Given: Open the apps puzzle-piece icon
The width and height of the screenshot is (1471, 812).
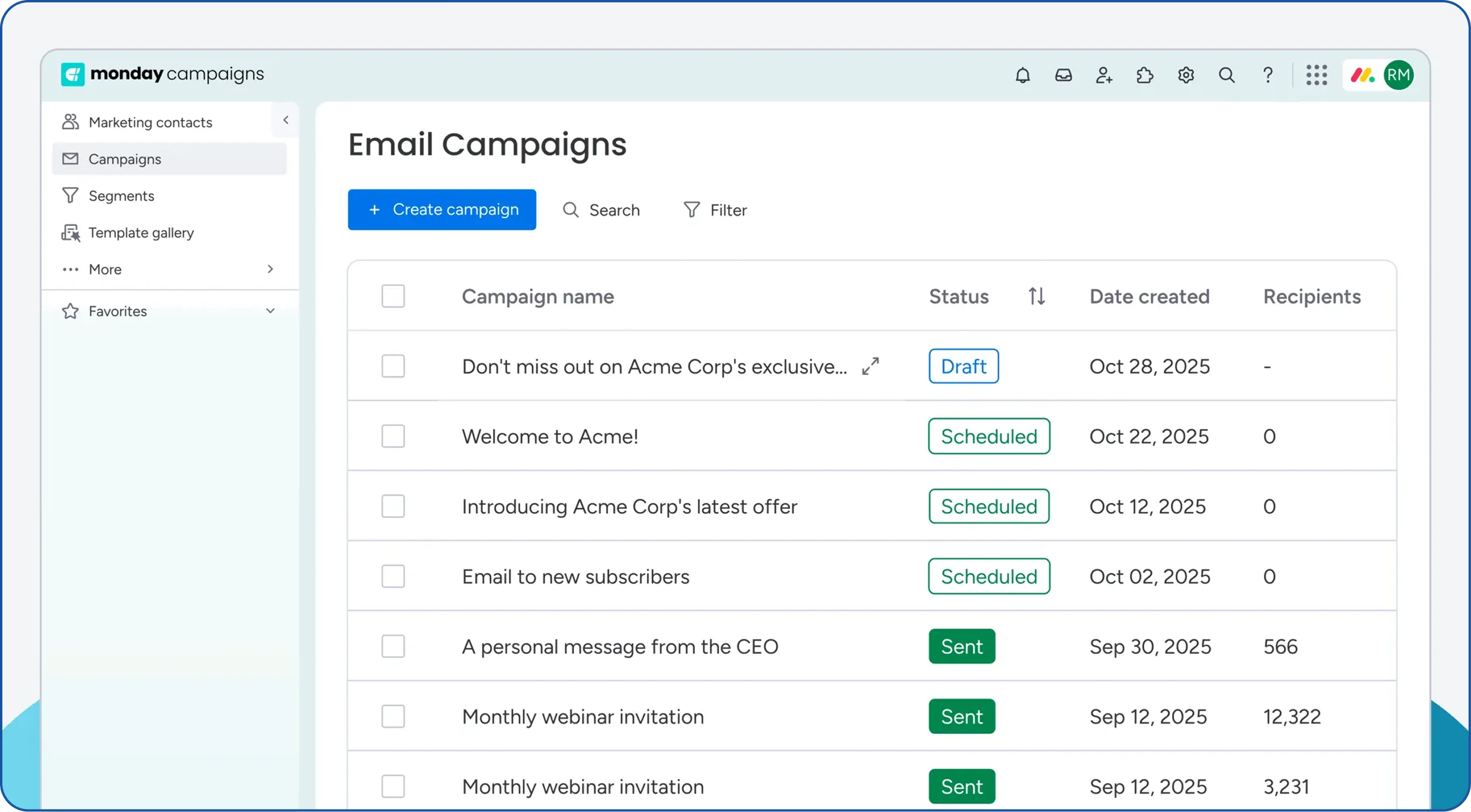Looking at the screenshot, I should pos(1145,75).
